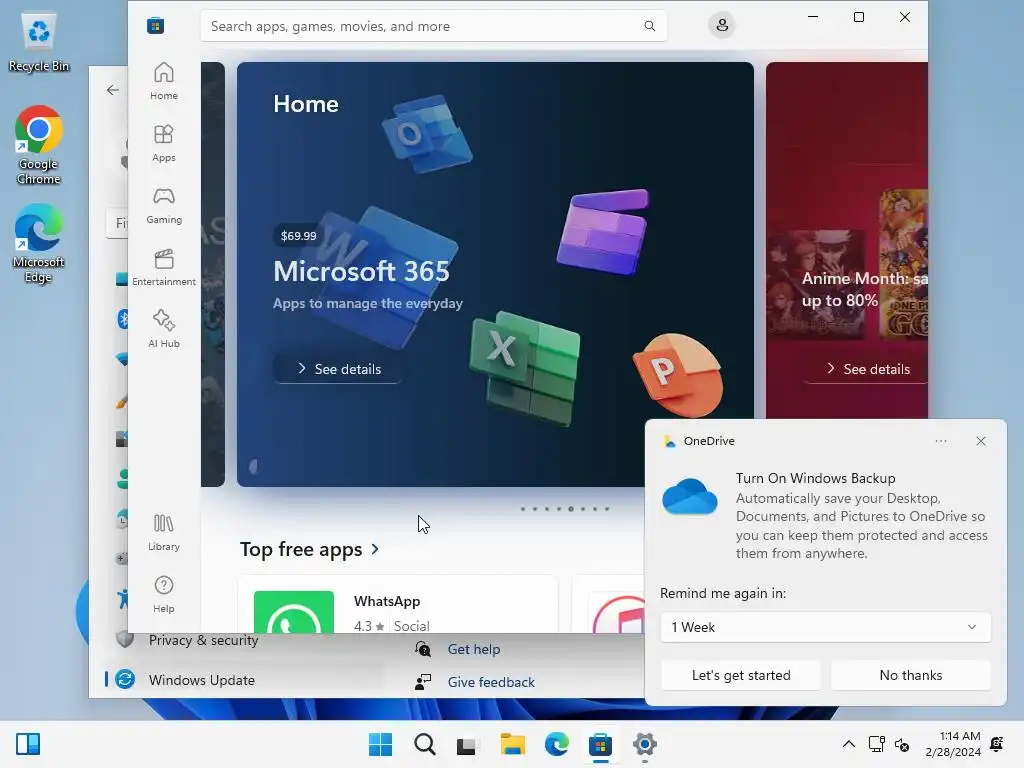See details for Microsoft 365
The image size is (1024, 768).
(x=338, y=369)
